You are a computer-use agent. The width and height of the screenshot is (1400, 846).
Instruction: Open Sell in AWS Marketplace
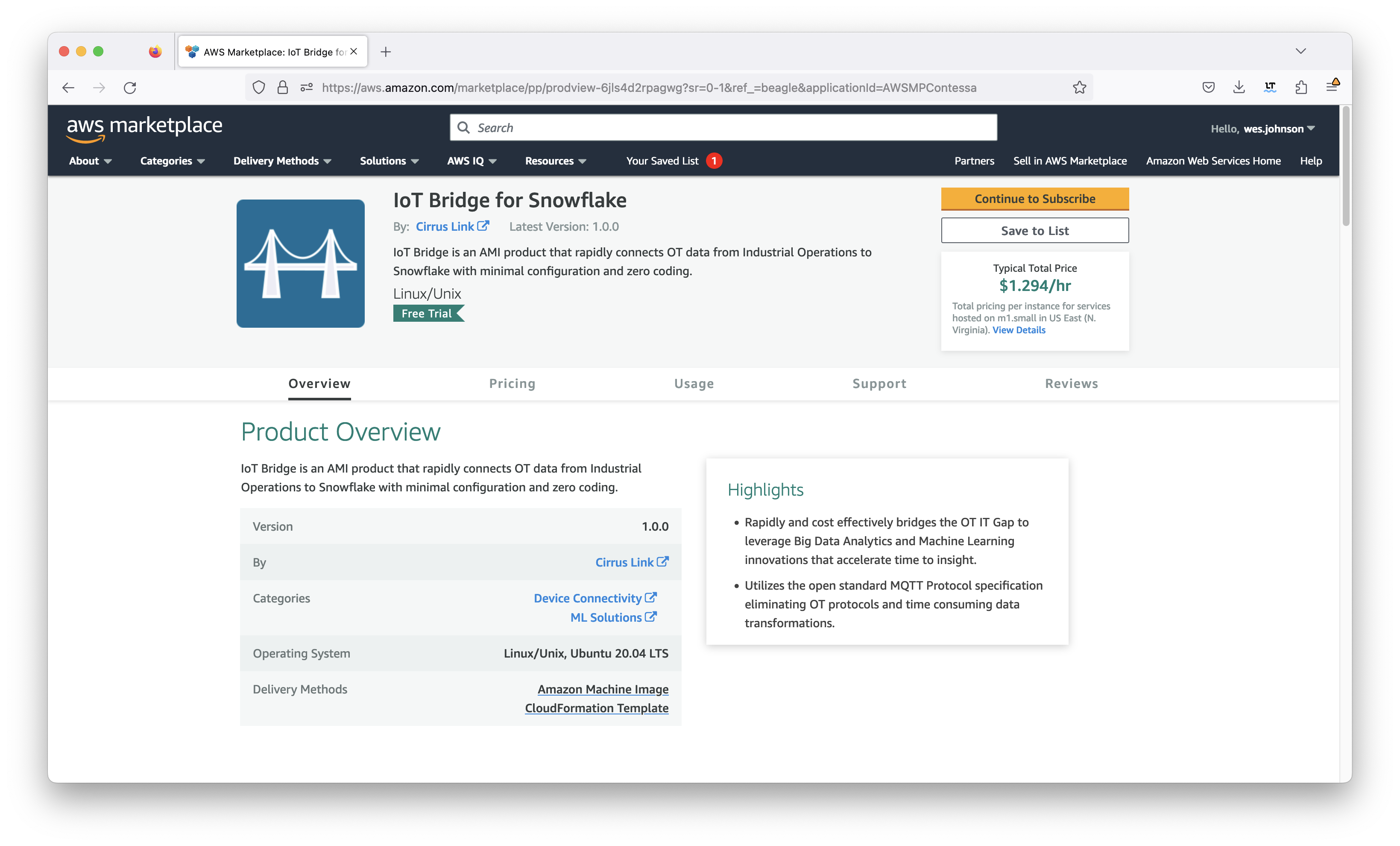1070,161
